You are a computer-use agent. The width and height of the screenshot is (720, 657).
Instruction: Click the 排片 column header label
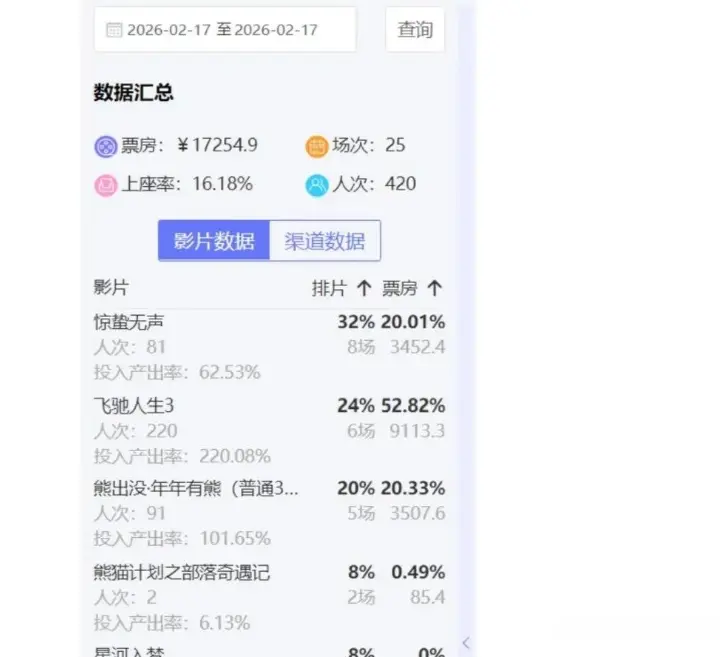(x=329, y=289)
